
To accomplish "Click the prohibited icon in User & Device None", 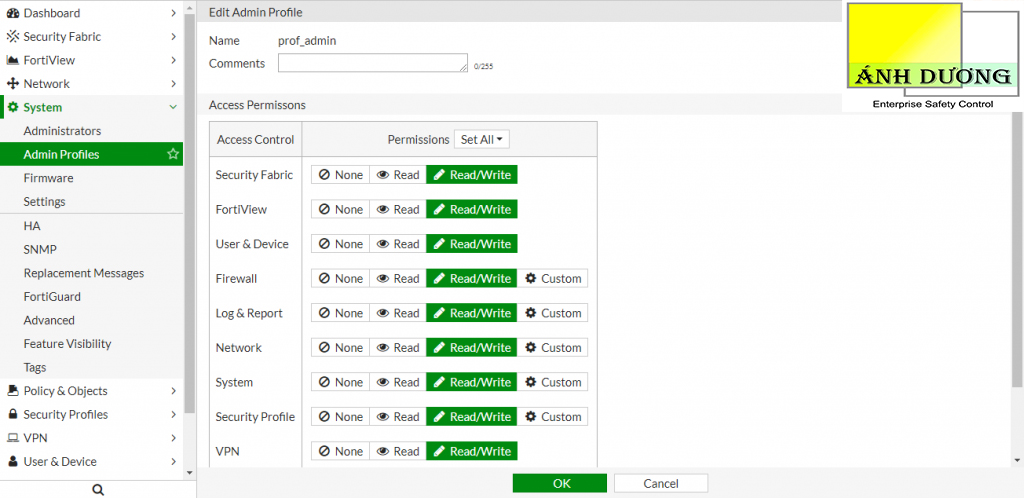I will [x=324, y=244].
